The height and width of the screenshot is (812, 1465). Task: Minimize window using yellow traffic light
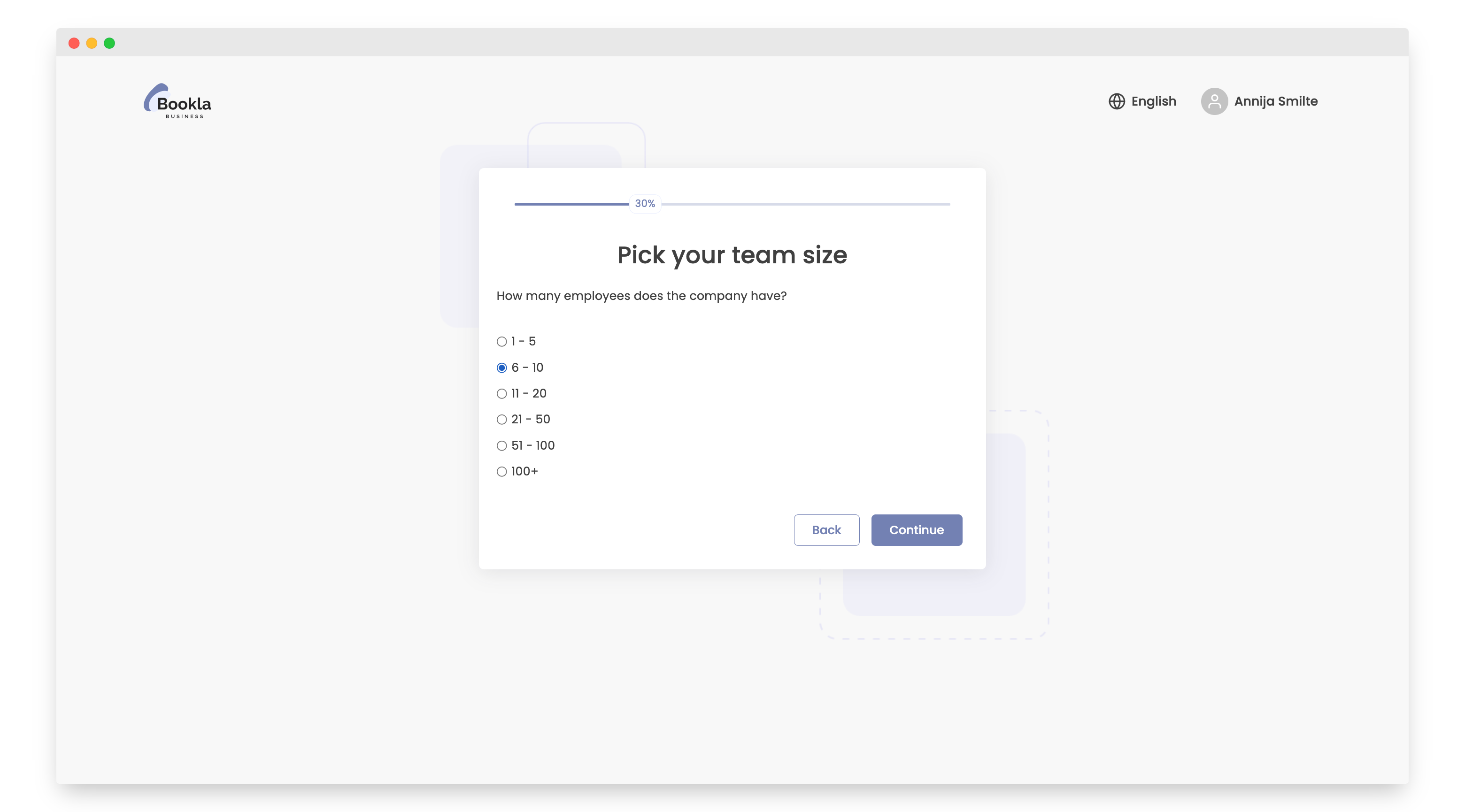[x=92, y=43]
